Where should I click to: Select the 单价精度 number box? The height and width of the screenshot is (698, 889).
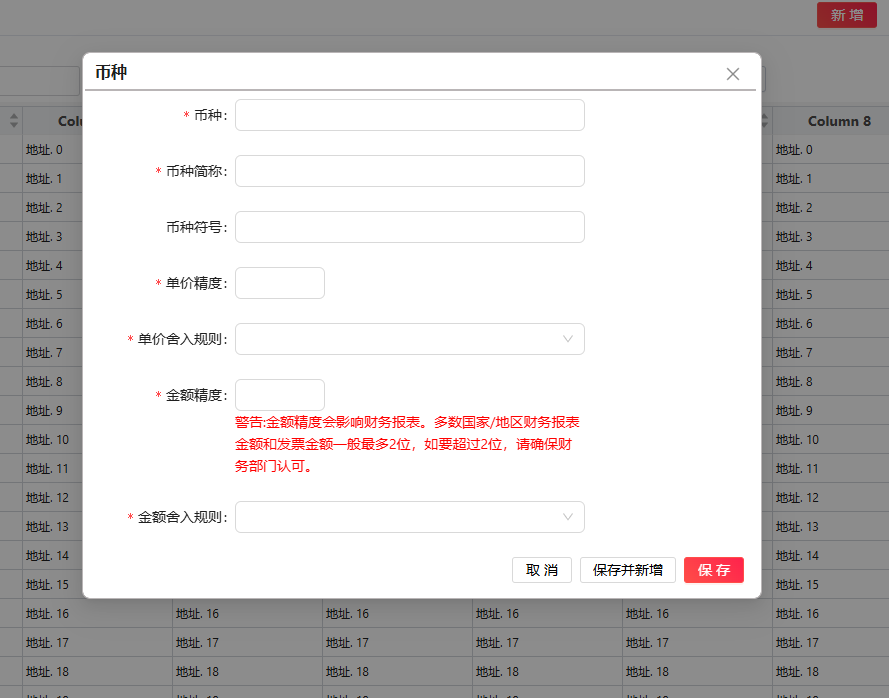pos(280,283)
